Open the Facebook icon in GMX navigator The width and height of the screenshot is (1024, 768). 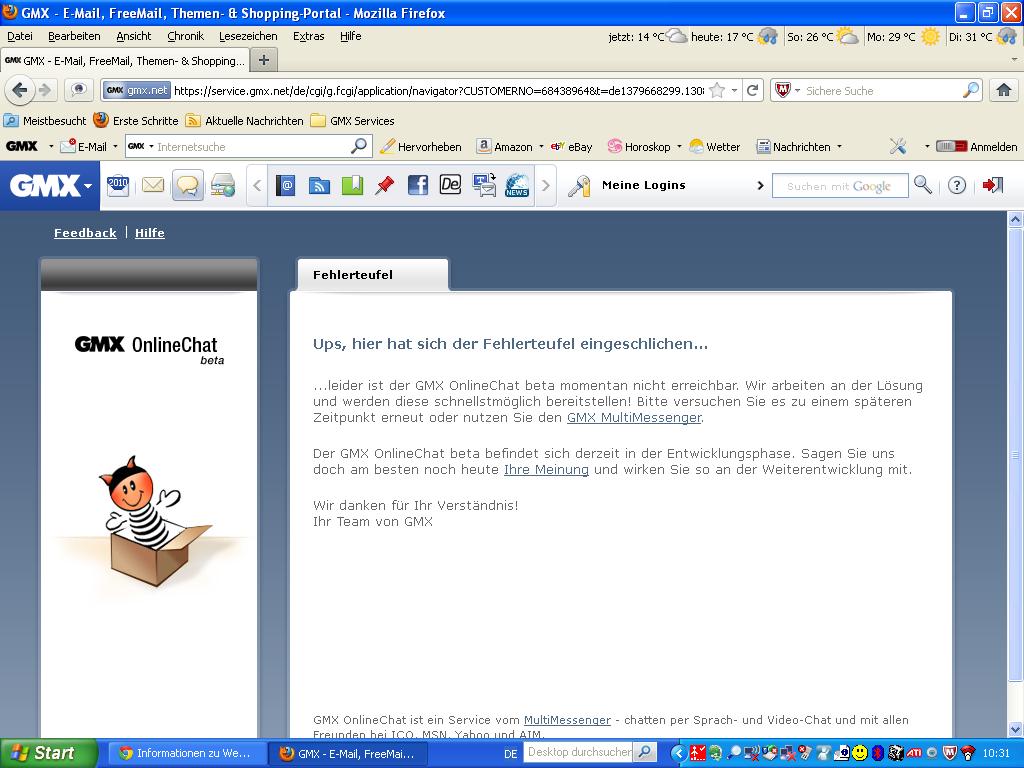[x=418, y=185]
